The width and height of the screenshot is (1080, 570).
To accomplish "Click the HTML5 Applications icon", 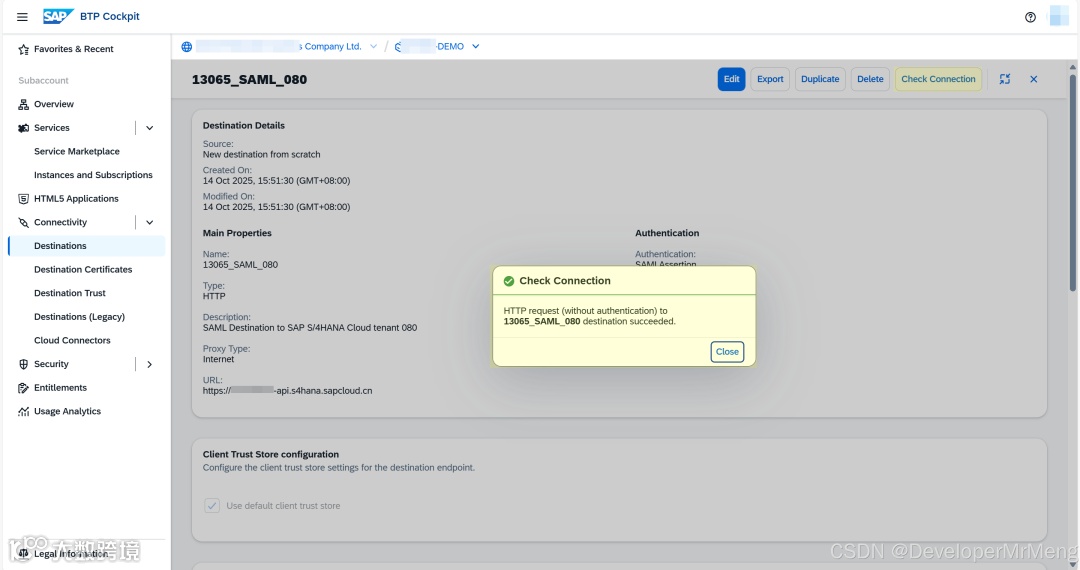I will 23,199.
